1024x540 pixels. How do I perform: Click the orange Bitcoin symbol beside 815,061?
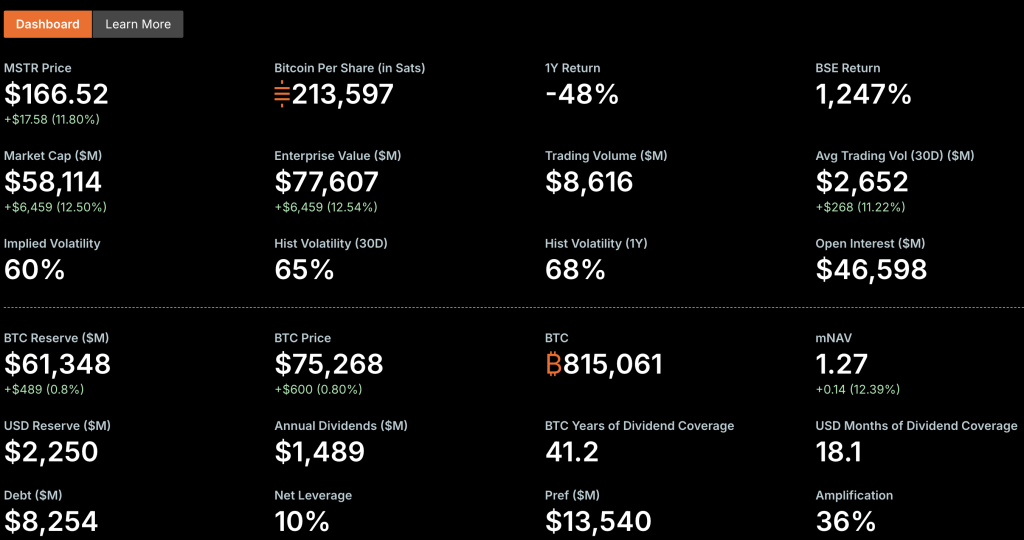[x=553, y=364]
